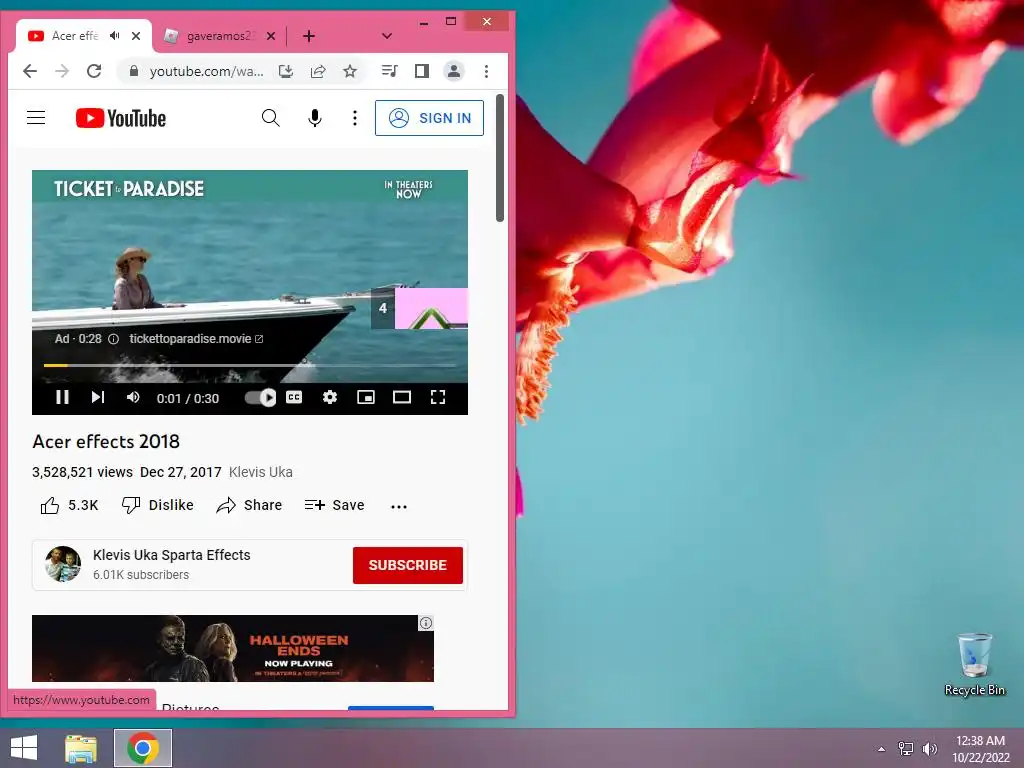Viewport: 1024px width, 768px height.
Task: Search with voice microphone icon
Action: (x=315, y=118)
